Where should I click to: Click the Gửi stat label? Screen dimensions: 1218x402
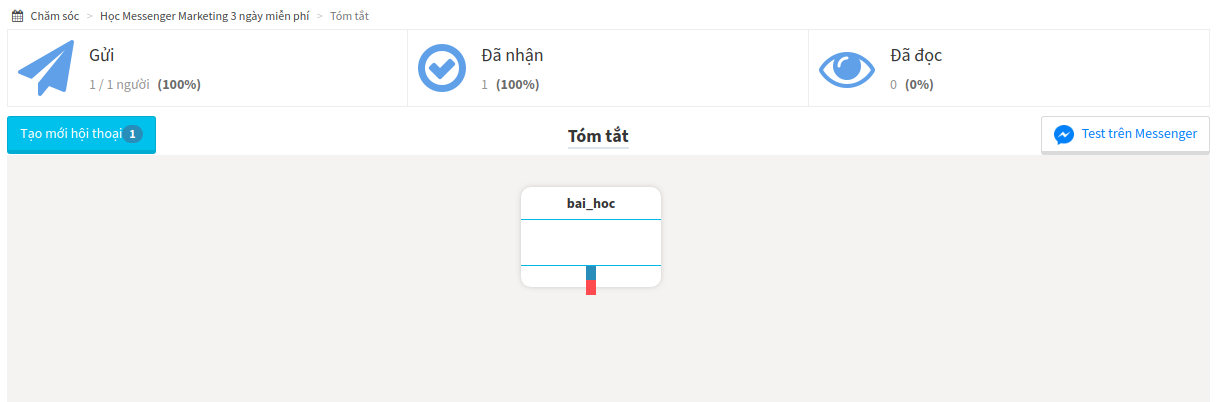tap(101, 56)
